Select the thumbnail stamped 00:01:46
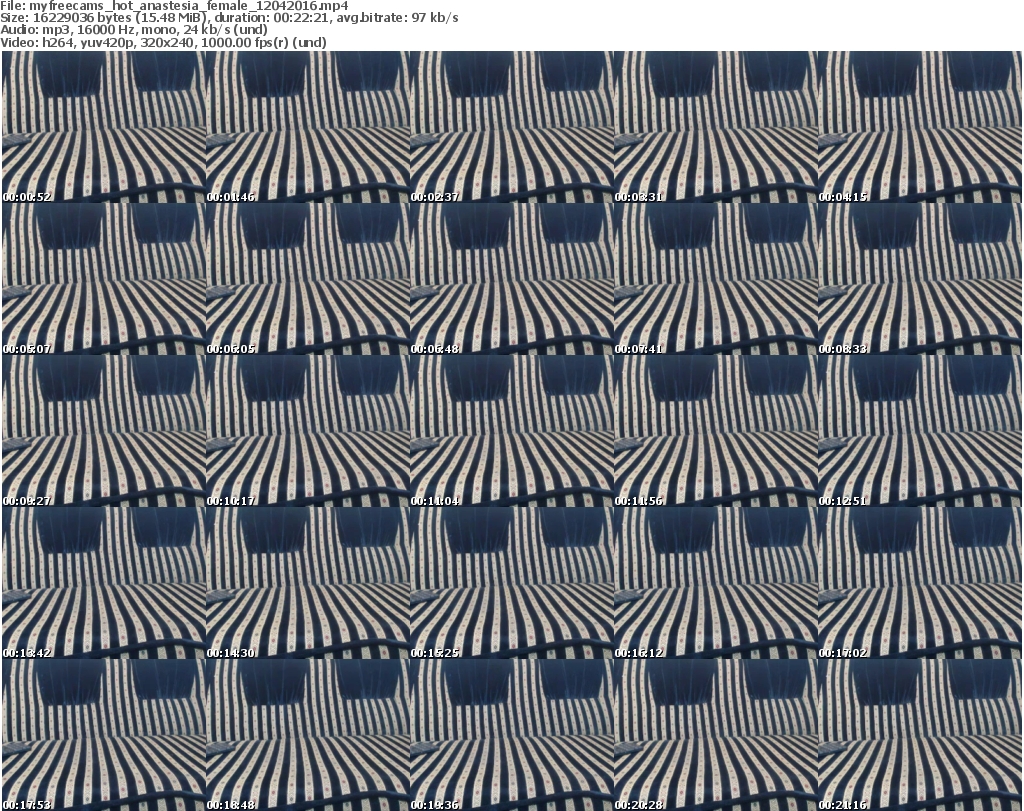This screenshot has width=1024, height=811. point(308,127)
